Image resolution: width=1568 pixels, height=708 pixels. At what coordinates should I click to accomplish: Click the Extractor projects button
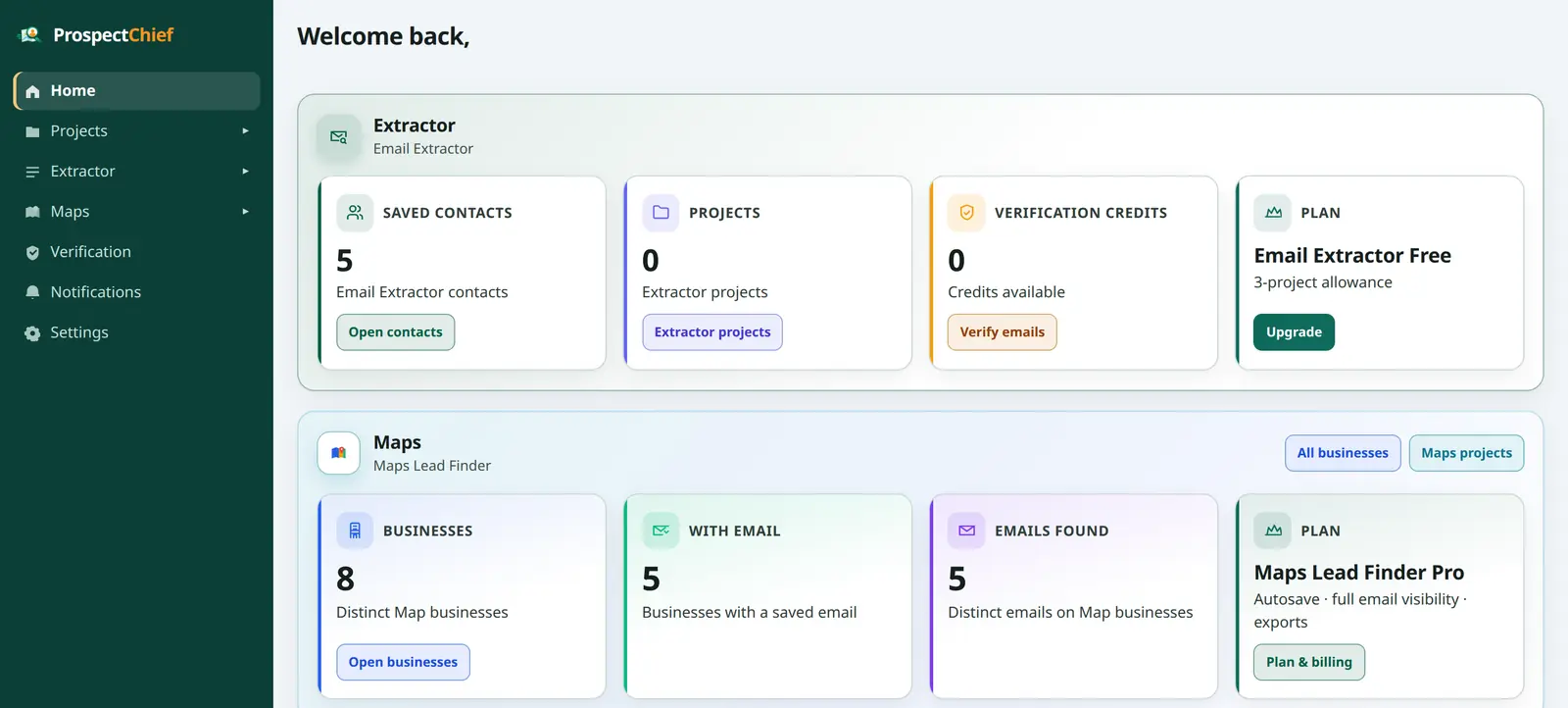point(712,332)
